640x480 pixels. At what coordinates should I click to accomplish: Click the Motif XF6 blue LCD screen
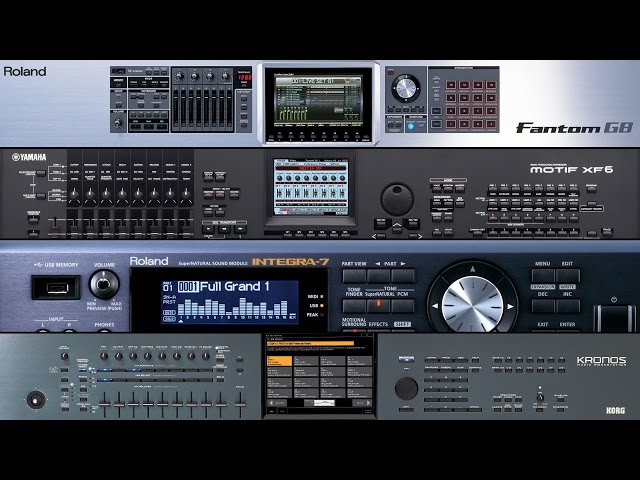coord(311,187)
